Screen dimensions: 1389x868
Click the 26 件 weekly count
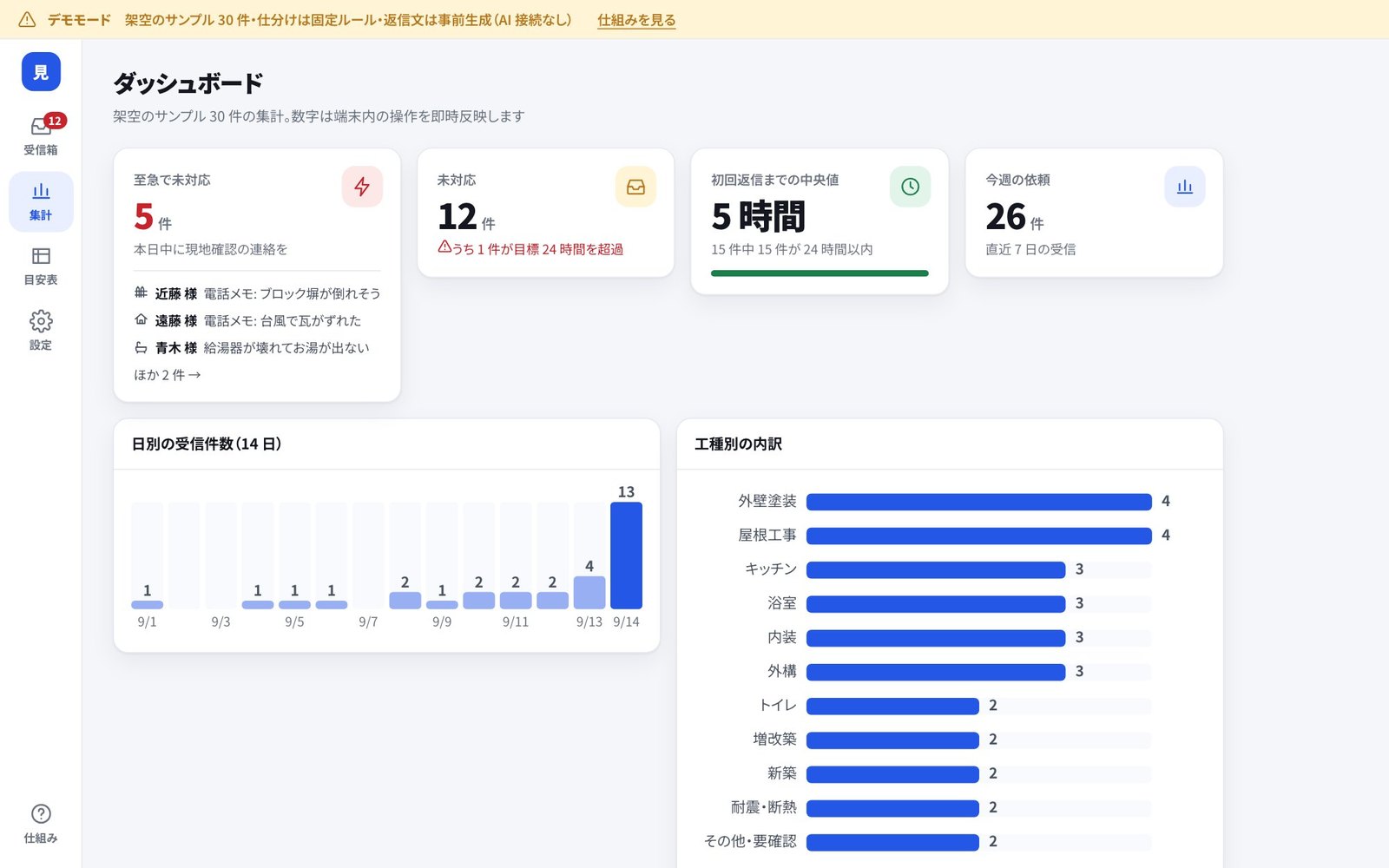tap(1015, 217)
